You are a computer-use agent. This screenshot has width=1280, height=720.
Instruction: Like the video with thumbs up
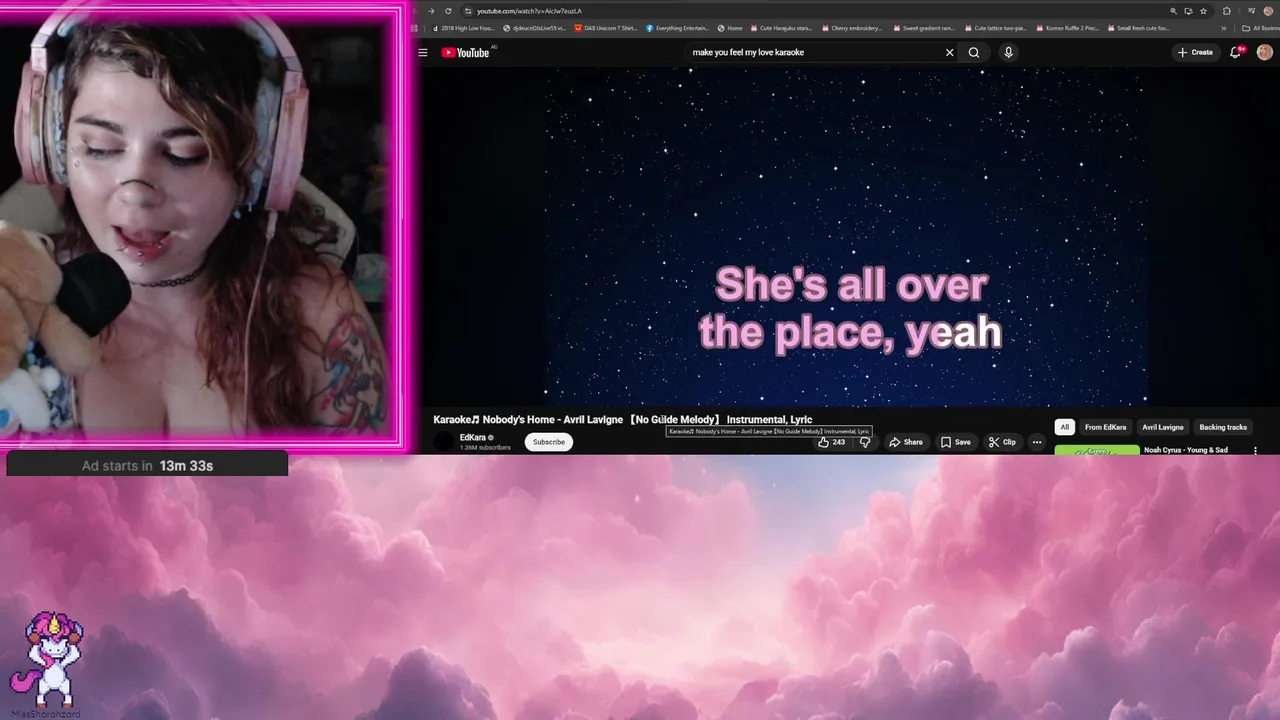(x=831, y=442)
